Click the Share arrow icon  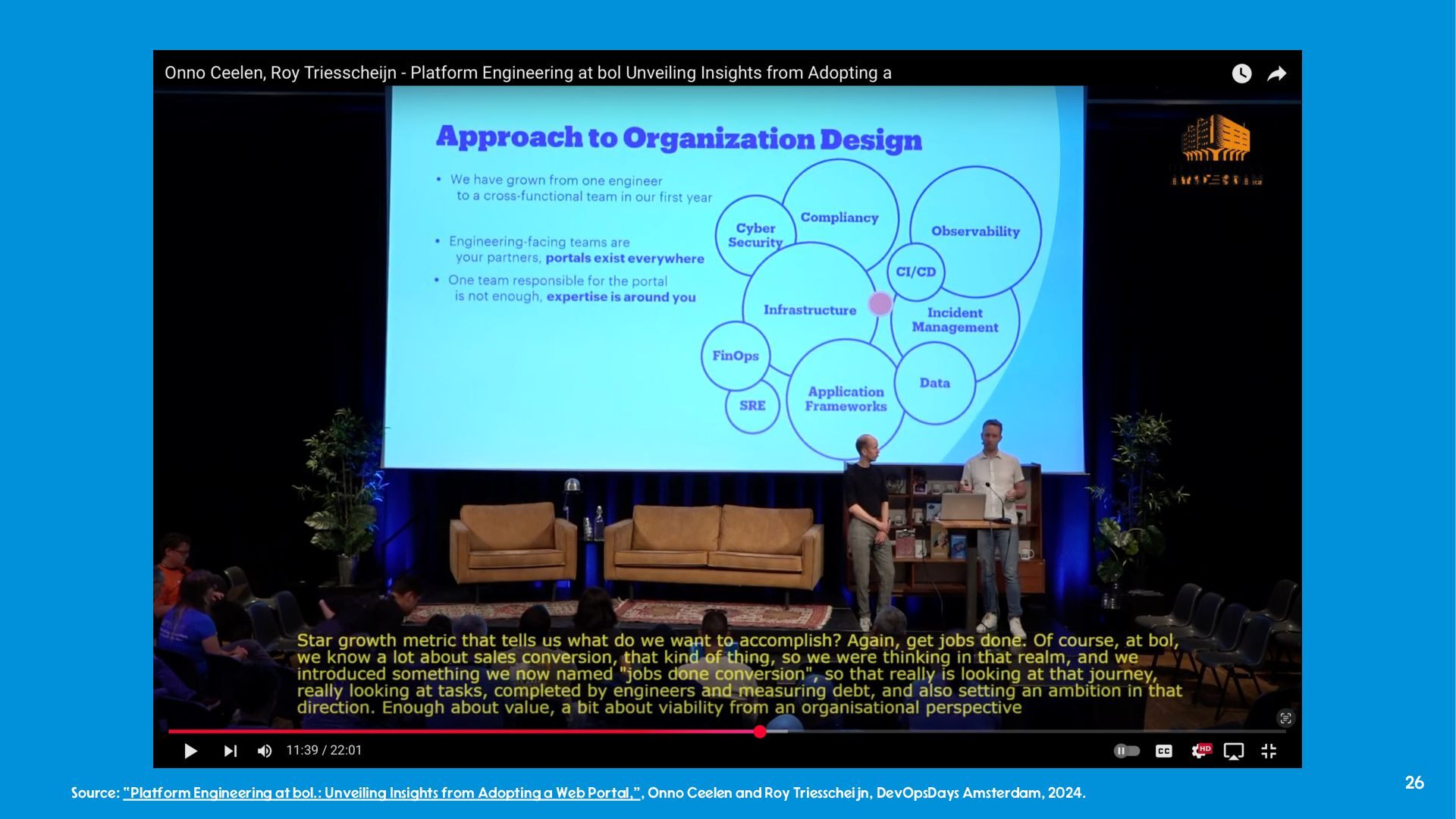point(1277,74)
